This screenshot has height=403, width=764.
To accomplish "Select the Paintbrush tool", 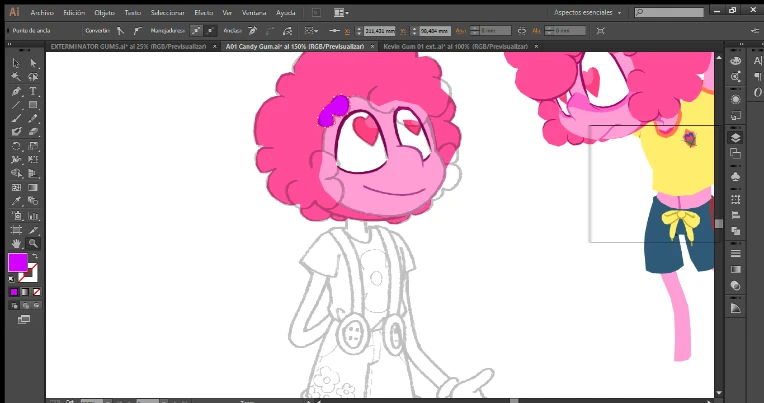I will click(16, 118).
